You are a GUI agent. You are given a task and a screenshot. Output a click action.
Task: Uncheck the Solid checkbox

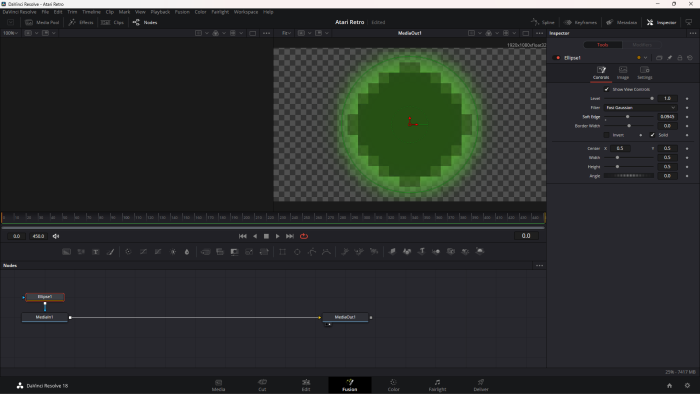pyautogui.click(x=652, y=135)
